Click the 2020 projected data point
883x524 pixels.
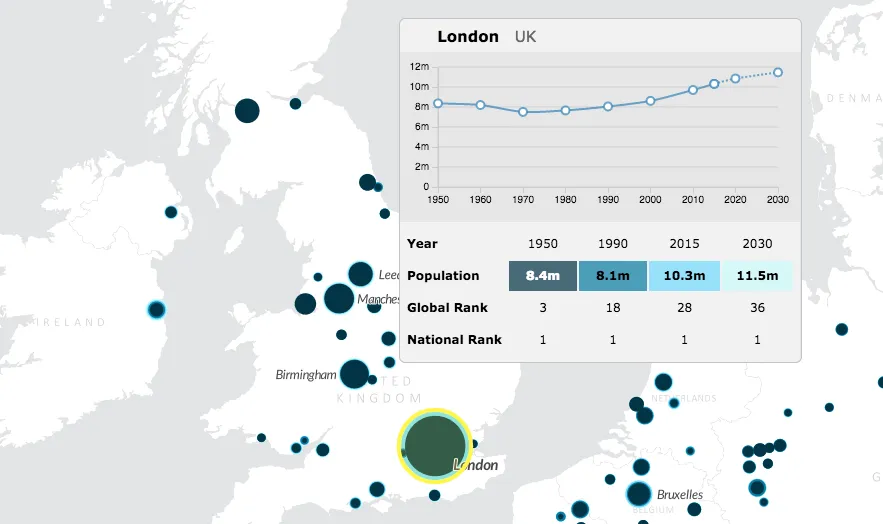735,79
